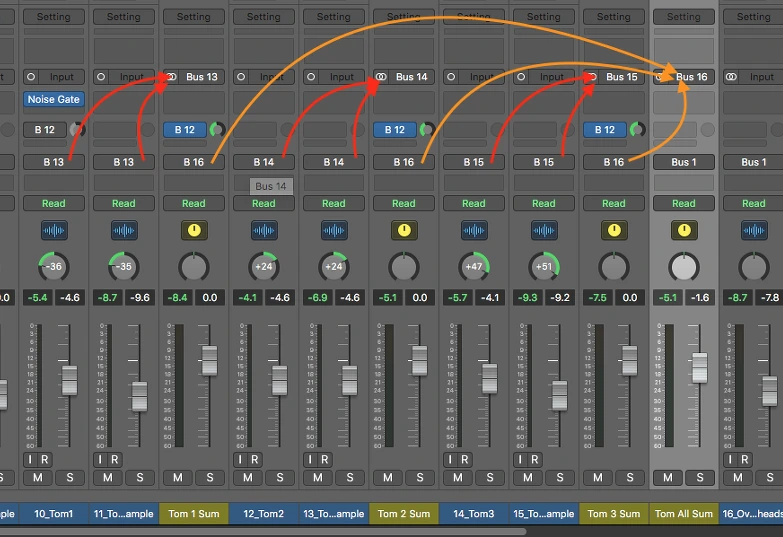Click the send level knob on Tom 3 Sum
This screenshot has width=783, height=537.
coord(637,130)
